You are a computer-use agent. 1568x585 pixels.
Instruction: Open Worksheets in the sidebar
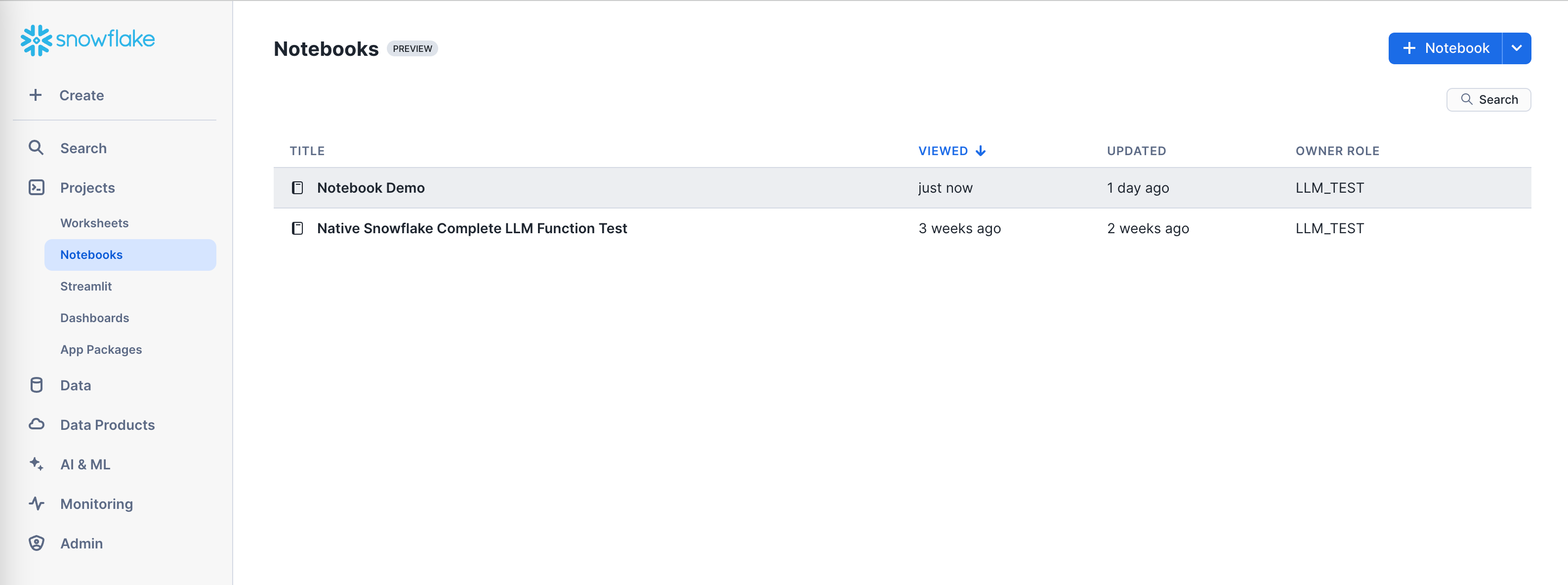click(x=94, y=223)
